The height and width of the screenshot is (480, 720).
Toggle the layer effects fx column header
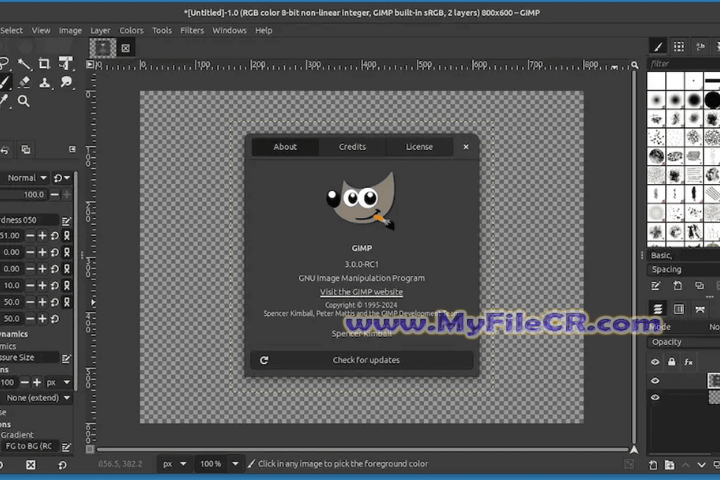tap(688, 362)
